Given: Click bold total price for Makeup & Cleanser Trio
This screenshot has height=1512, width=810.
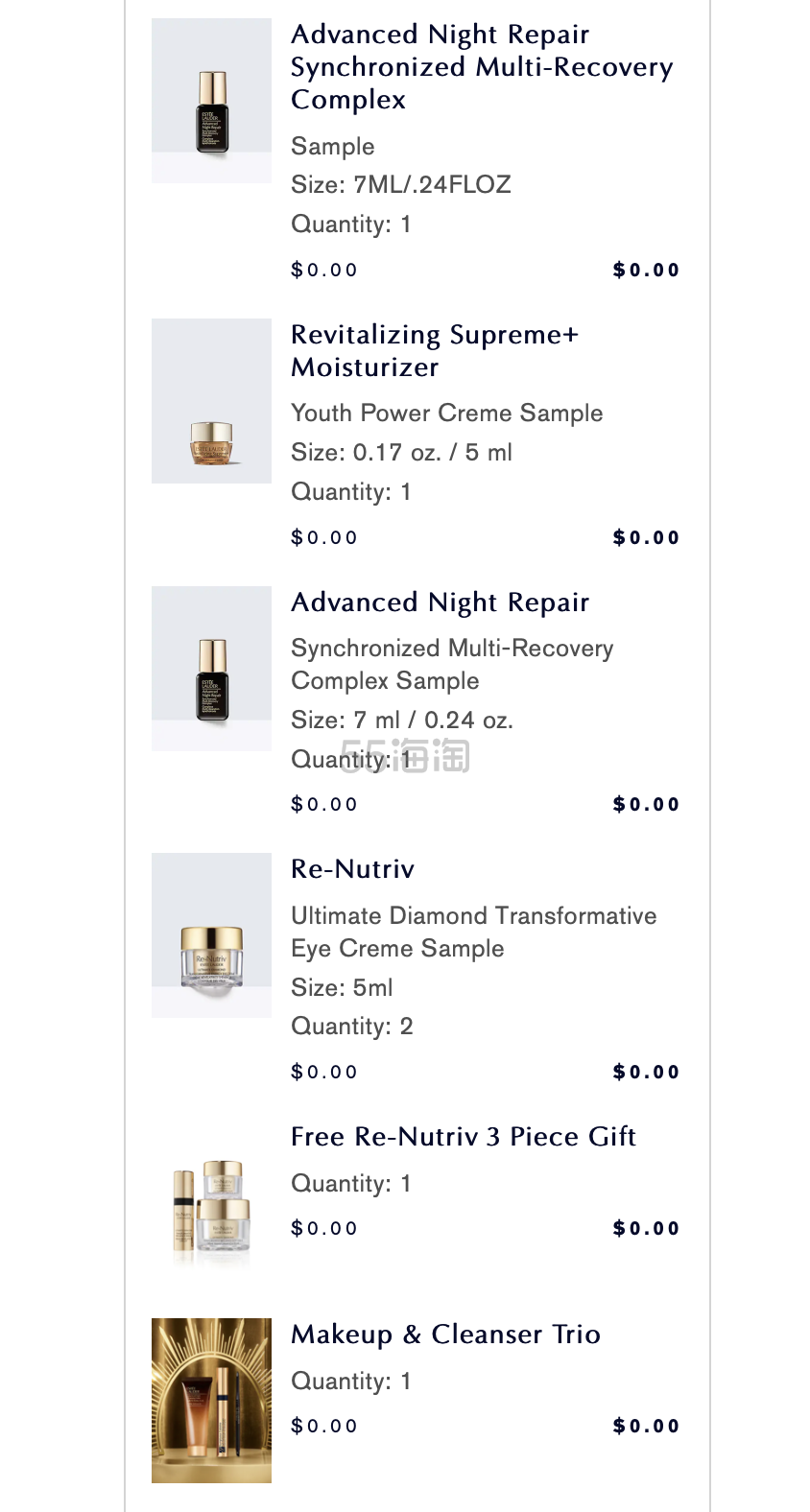Looking at the screenshot, I should click(x=646, y=1427).
